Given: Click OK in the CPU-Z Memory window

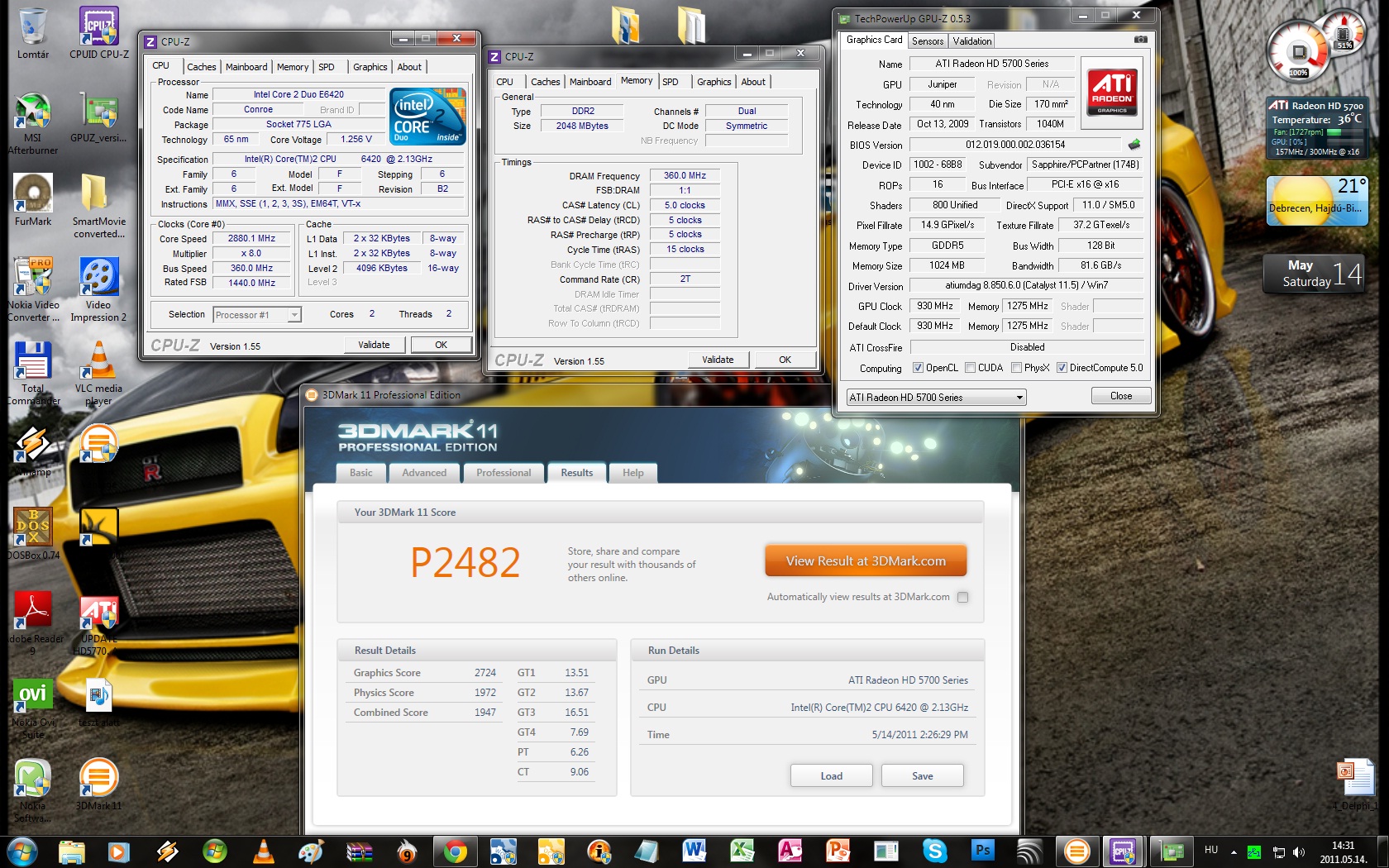Looking at the screenshot, I should click(785, 360).
